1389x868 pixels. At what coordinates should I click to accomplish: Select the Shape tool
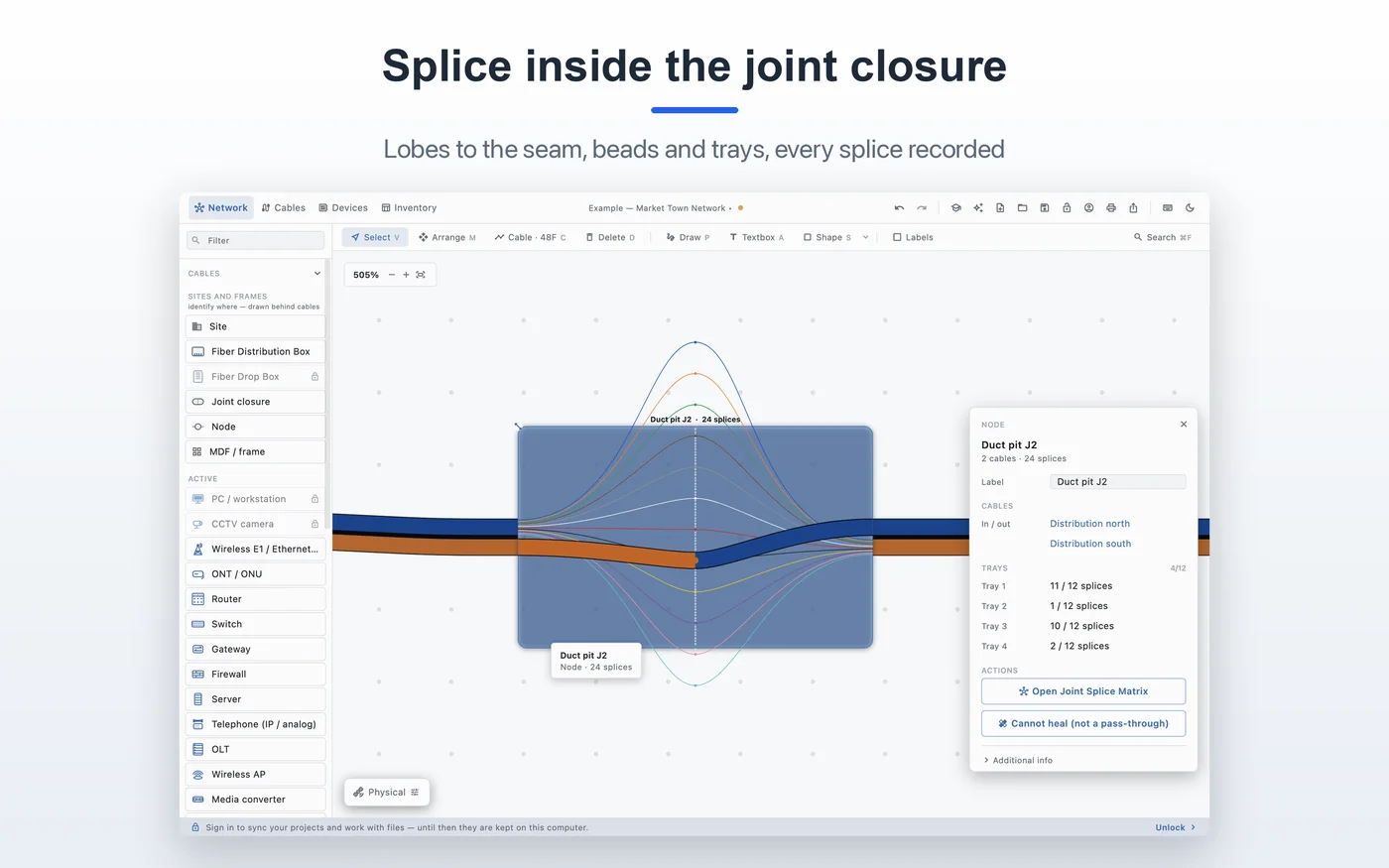point(827,237)
